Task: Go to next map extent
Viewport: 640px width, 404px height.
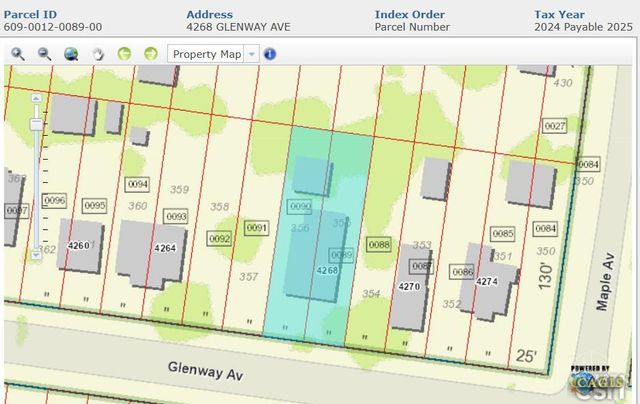Action: [x=151, y=52]
